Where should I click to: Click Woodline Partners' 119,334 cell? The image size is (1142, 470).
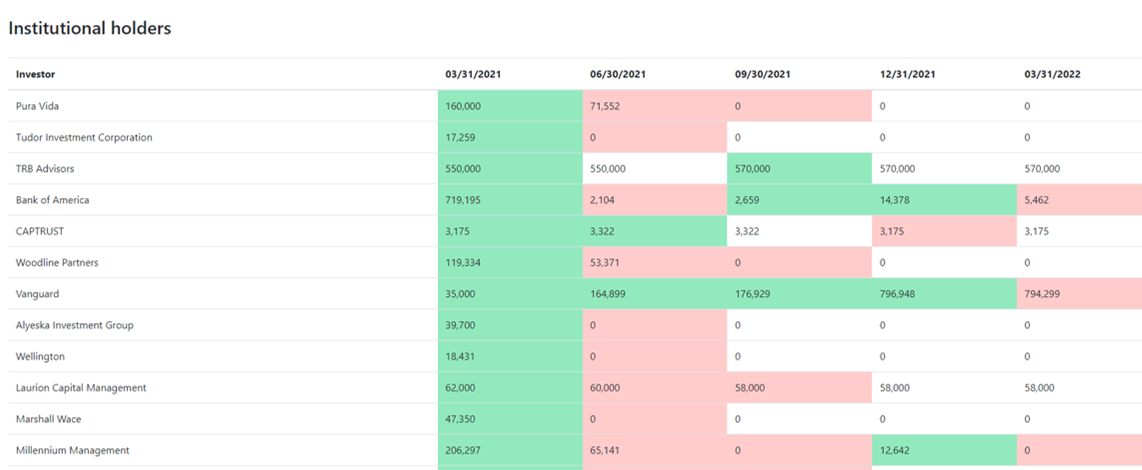(x=511, y=262)
